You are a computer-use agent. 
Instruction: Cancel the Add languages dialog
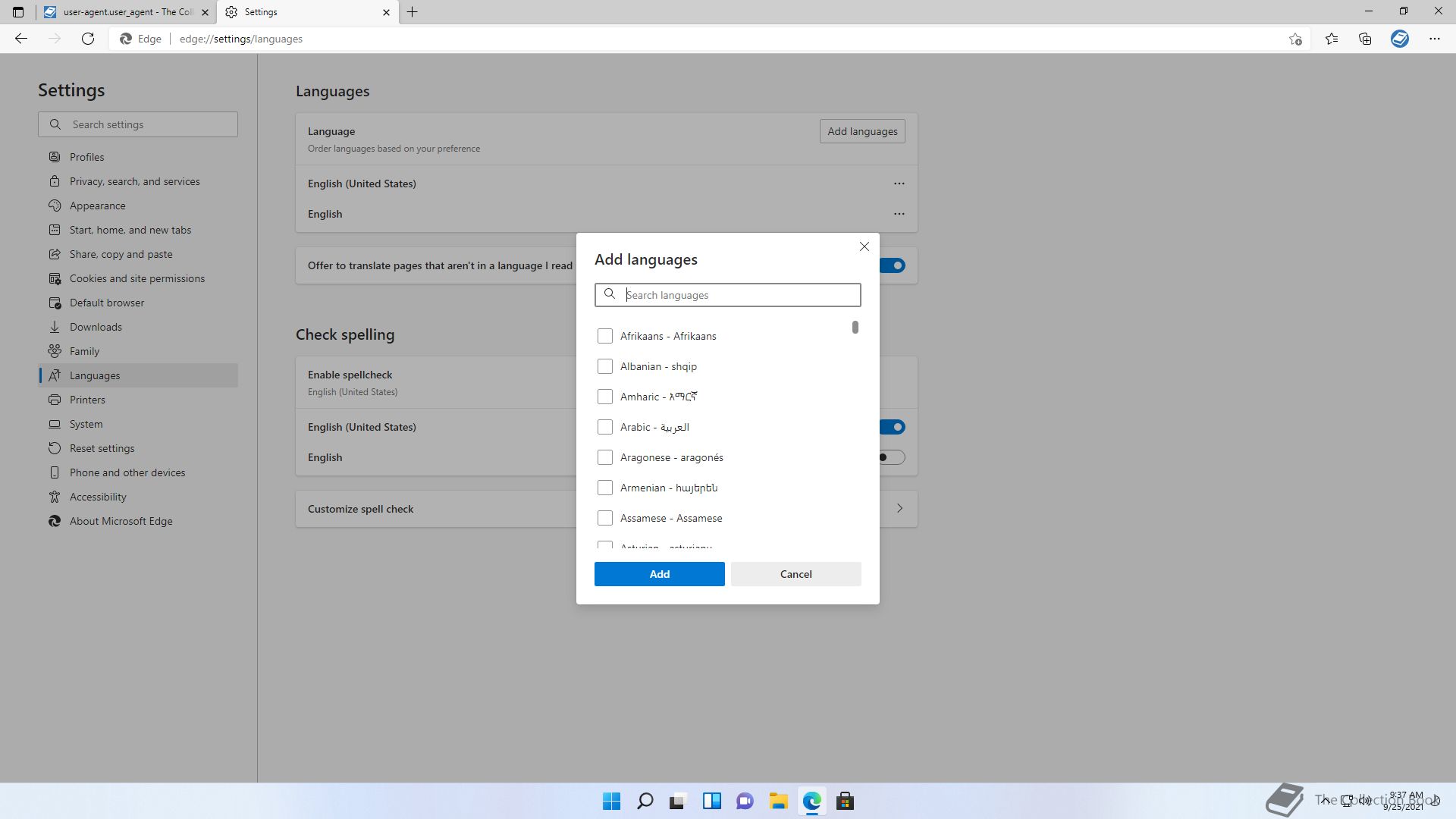point(796,574)
